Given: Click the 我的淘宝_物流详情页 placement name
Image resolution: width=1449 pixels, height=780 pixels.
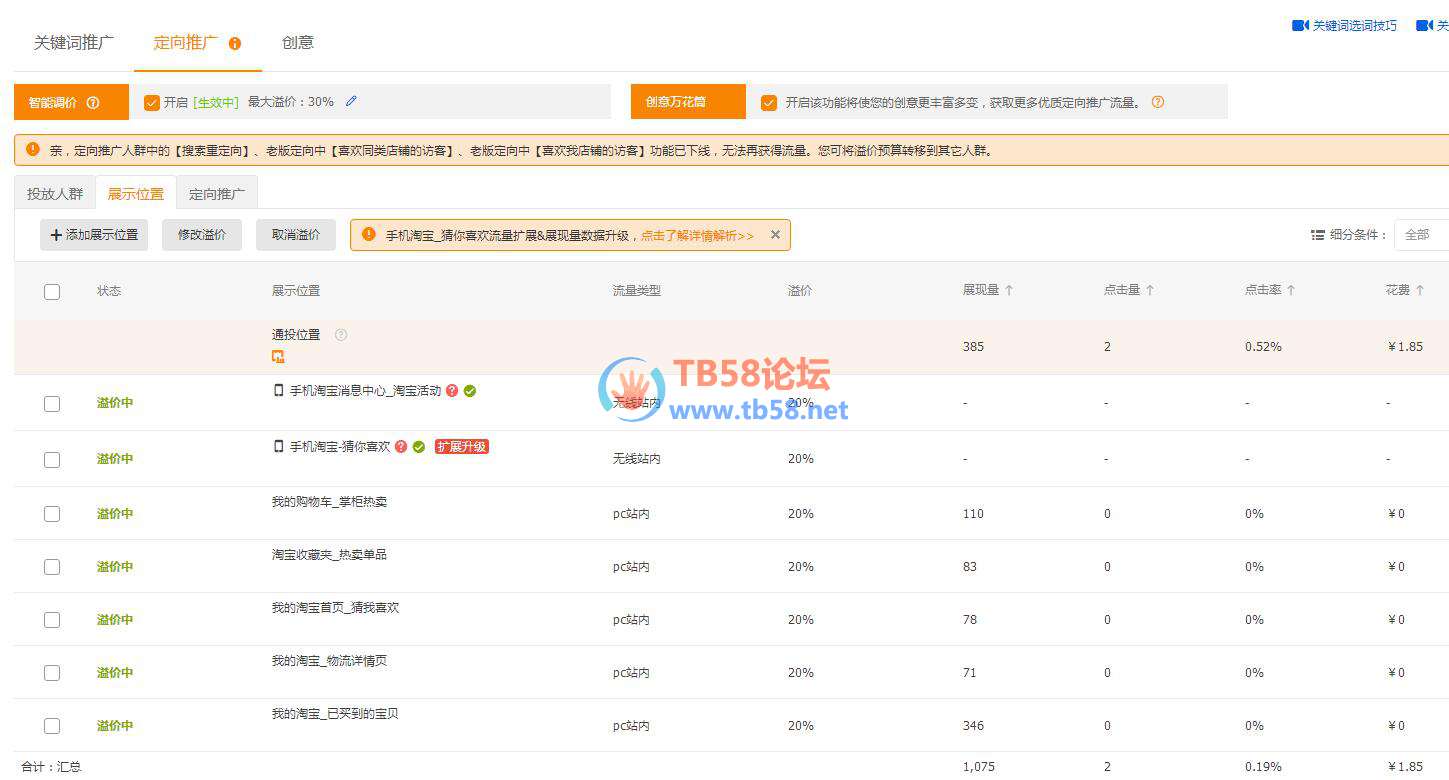Looking at the screenshot, I should click(x=329, y=660).
